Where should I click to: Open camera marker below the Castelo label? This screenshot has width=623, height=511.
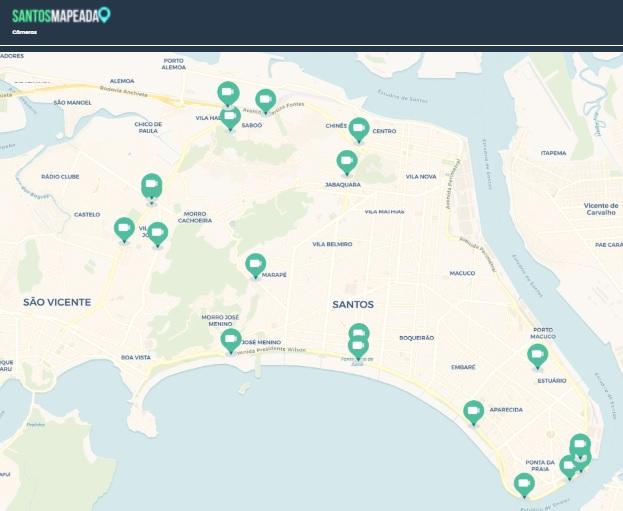124,230
